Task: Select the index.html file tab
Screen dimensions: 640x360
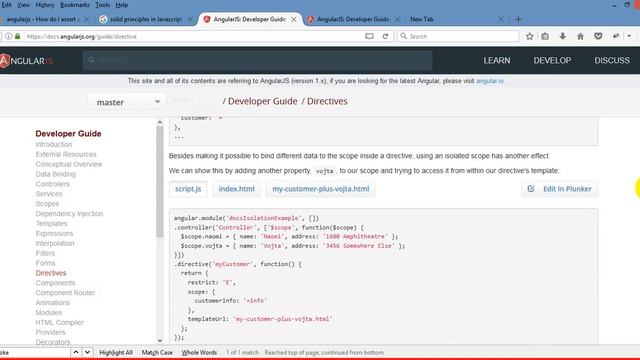Action: (237, 189)
